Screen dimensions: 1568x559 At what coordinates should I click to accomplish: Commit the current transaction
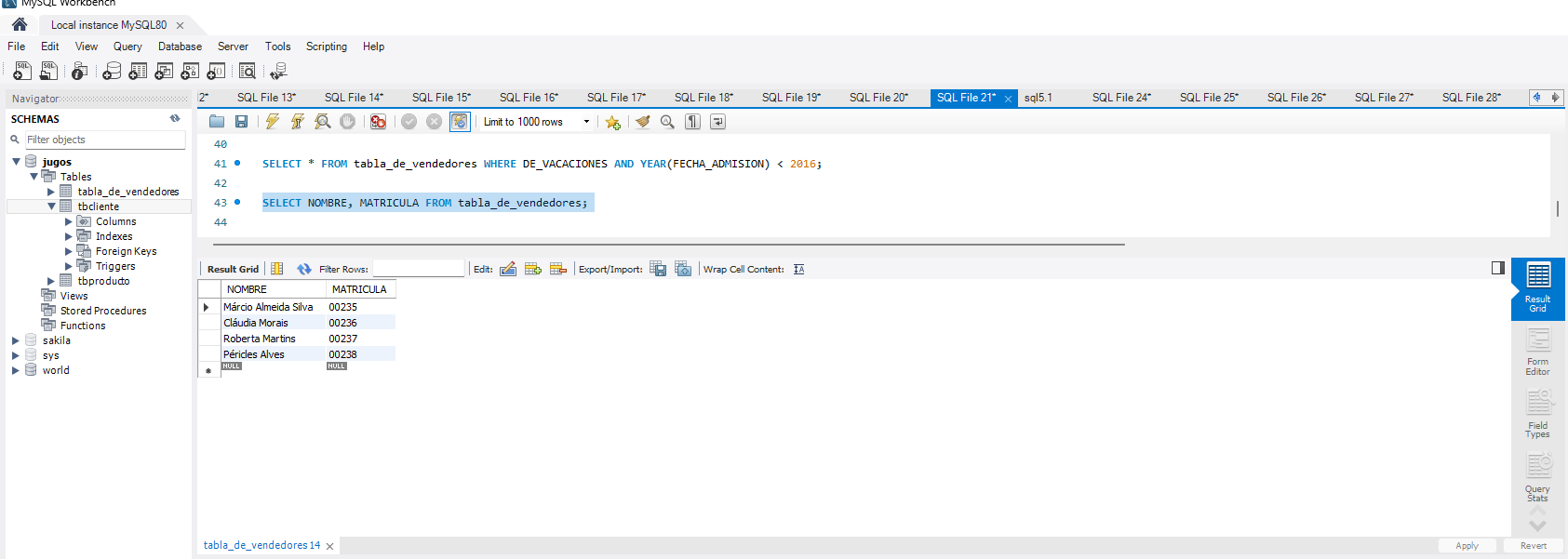coord(409,121)
